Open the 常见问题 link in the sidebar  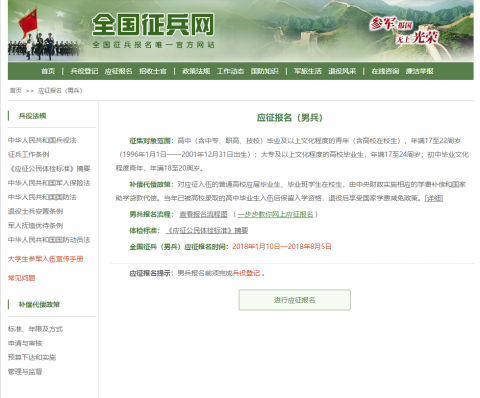click(x=22, y=278)
